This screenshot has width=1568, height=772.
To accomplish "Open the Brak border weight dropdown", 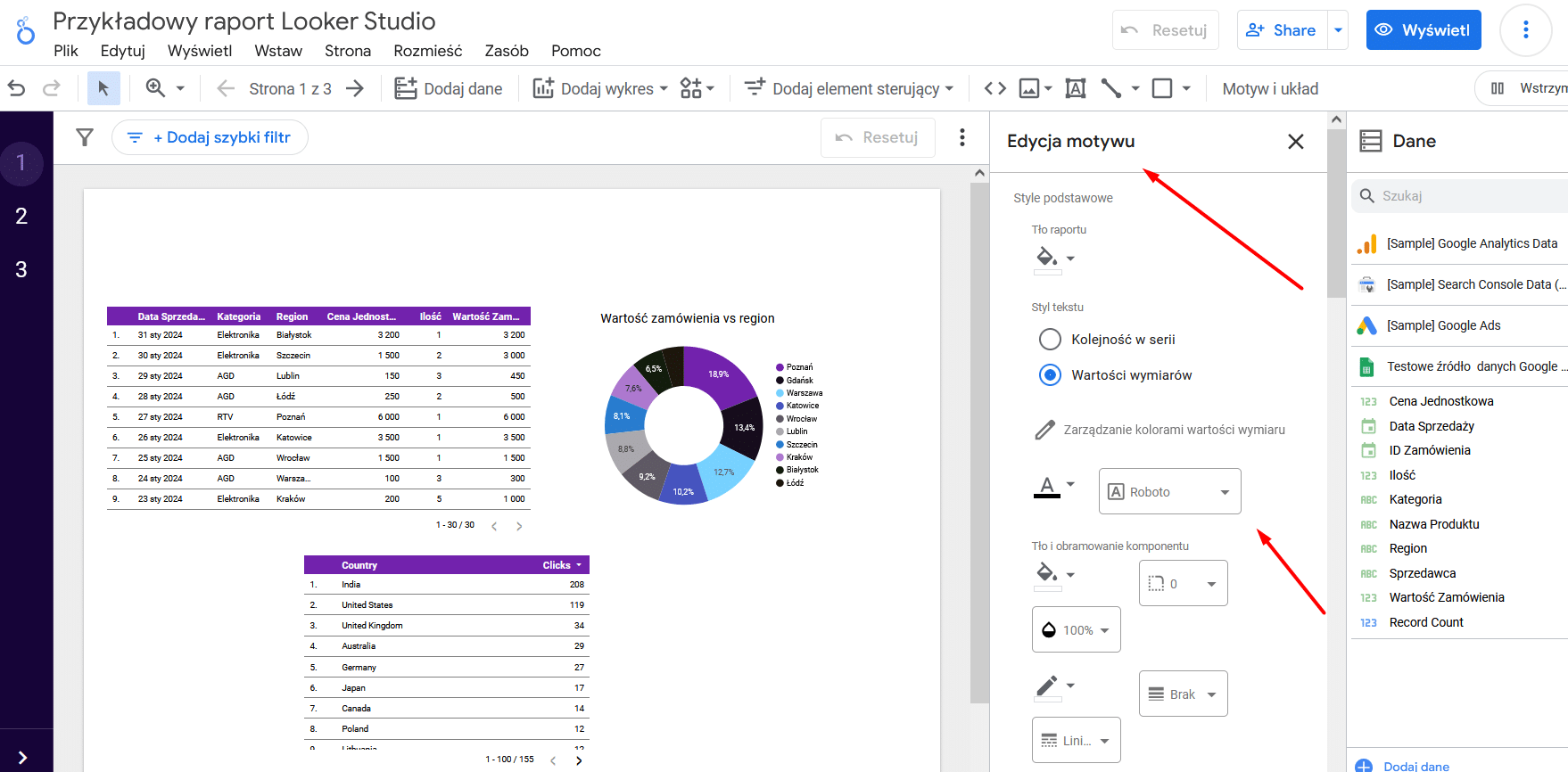I will tap(1184, 694).
